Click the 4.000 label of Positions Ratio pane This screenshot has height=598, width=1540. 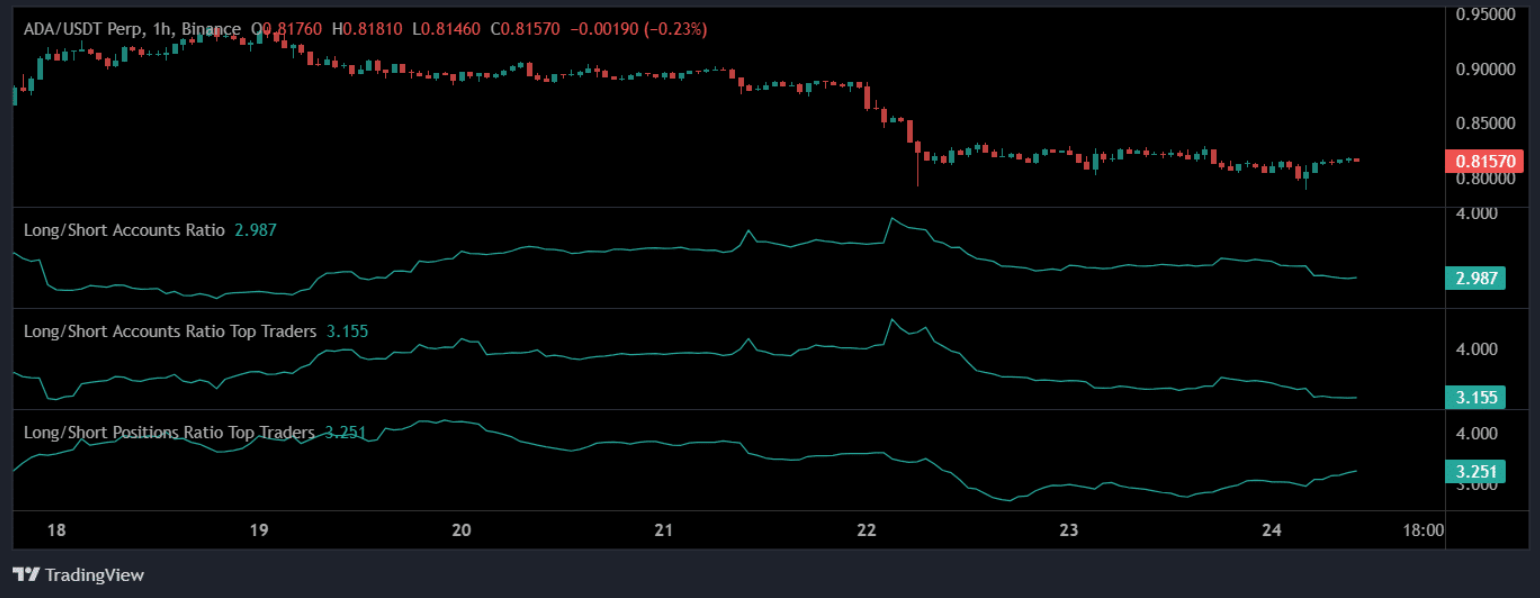(1476, 433)
